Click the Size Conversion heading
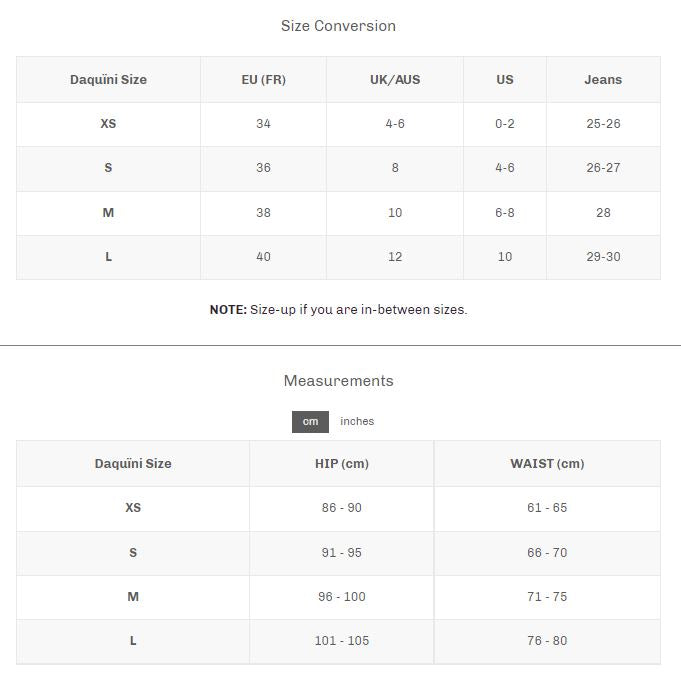This screenshot has width=681, height=682. click(338, 26)
